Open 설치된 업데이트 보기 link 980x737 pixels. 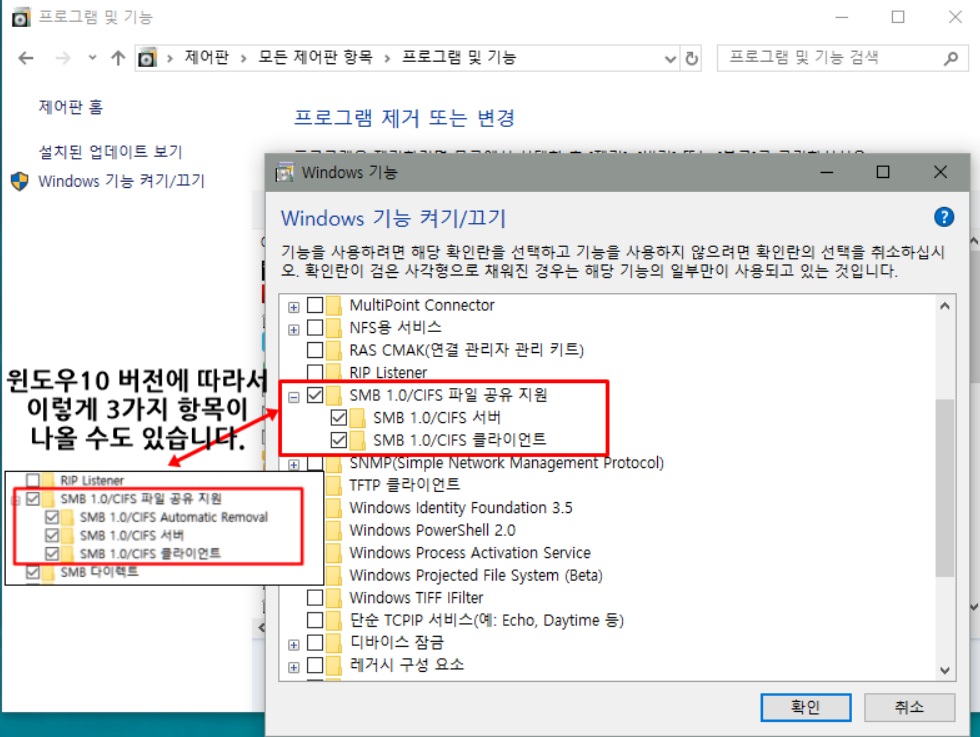tap(111, 151)
